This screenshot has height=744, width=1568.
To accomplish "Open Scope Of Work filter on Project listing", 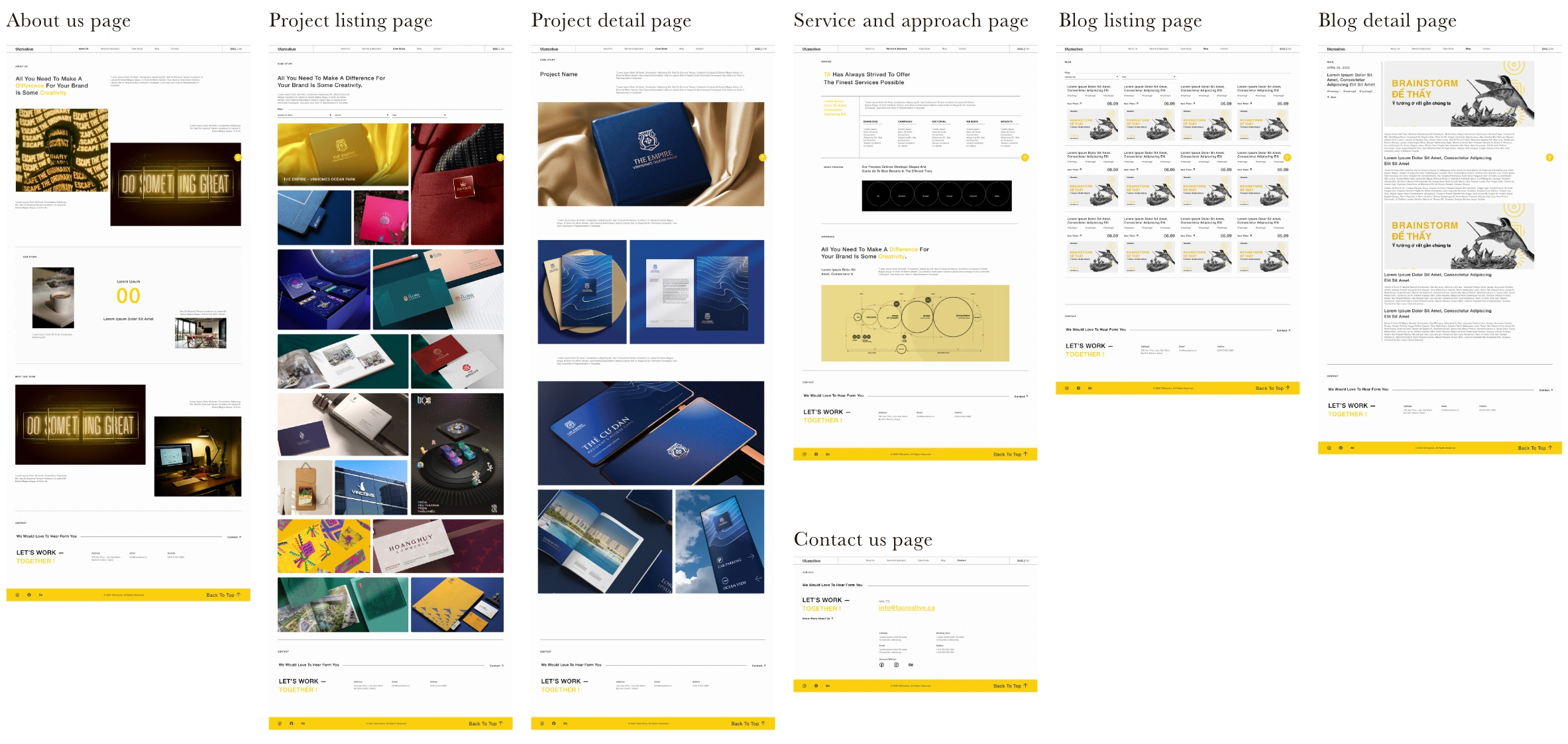I will click(x=304, y=115).
